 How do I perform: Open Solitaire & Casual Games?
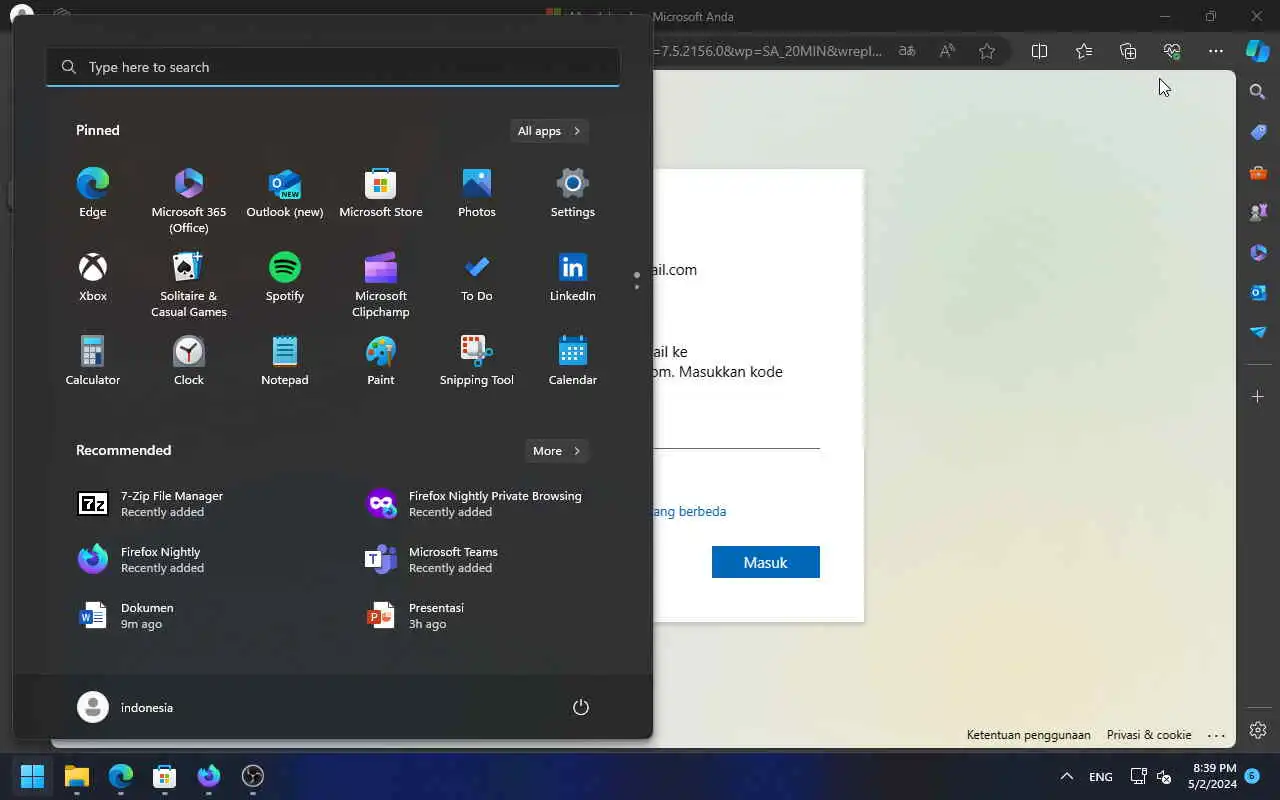(x=189, y=285)
